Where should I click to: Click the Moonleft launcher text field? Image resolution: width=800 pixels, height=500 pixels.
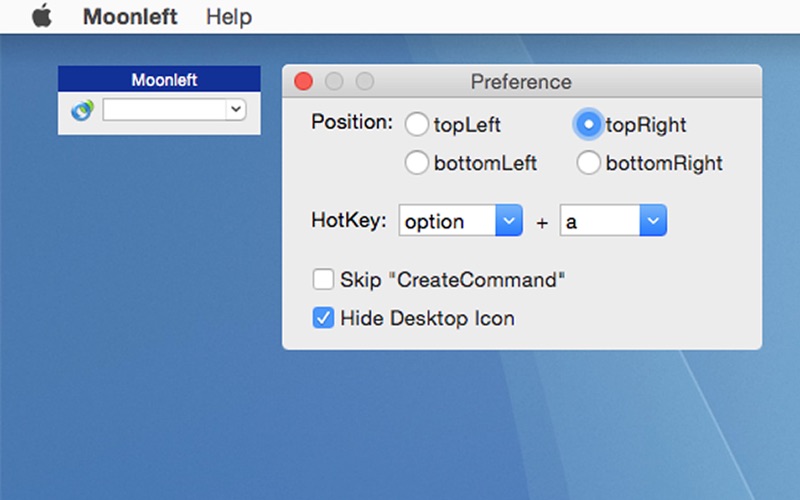[164, 110]
